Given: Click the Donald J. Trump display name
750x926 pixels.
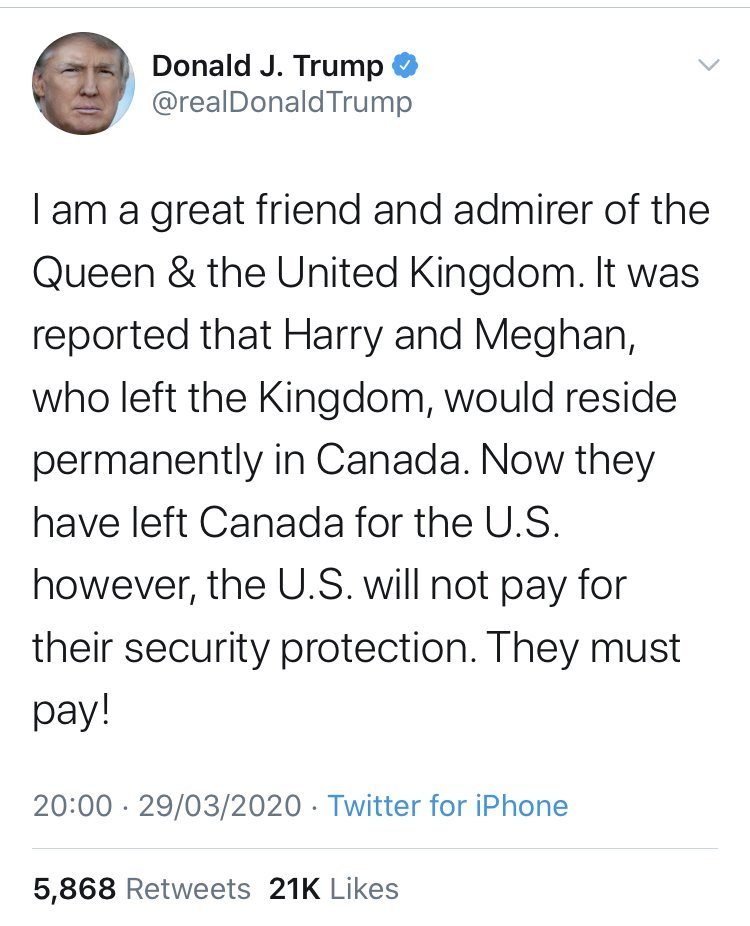Looking at the screenshot, I should 267,66.
